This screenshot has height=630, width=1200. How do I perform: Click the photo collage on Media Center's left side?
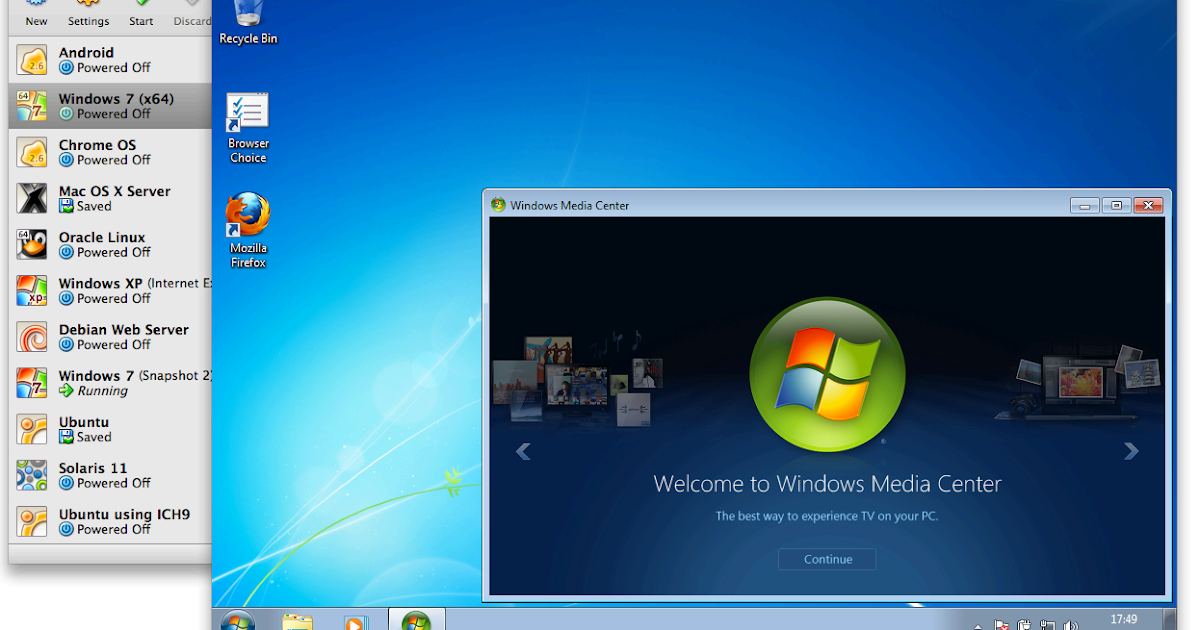click(x=577, y=378)
